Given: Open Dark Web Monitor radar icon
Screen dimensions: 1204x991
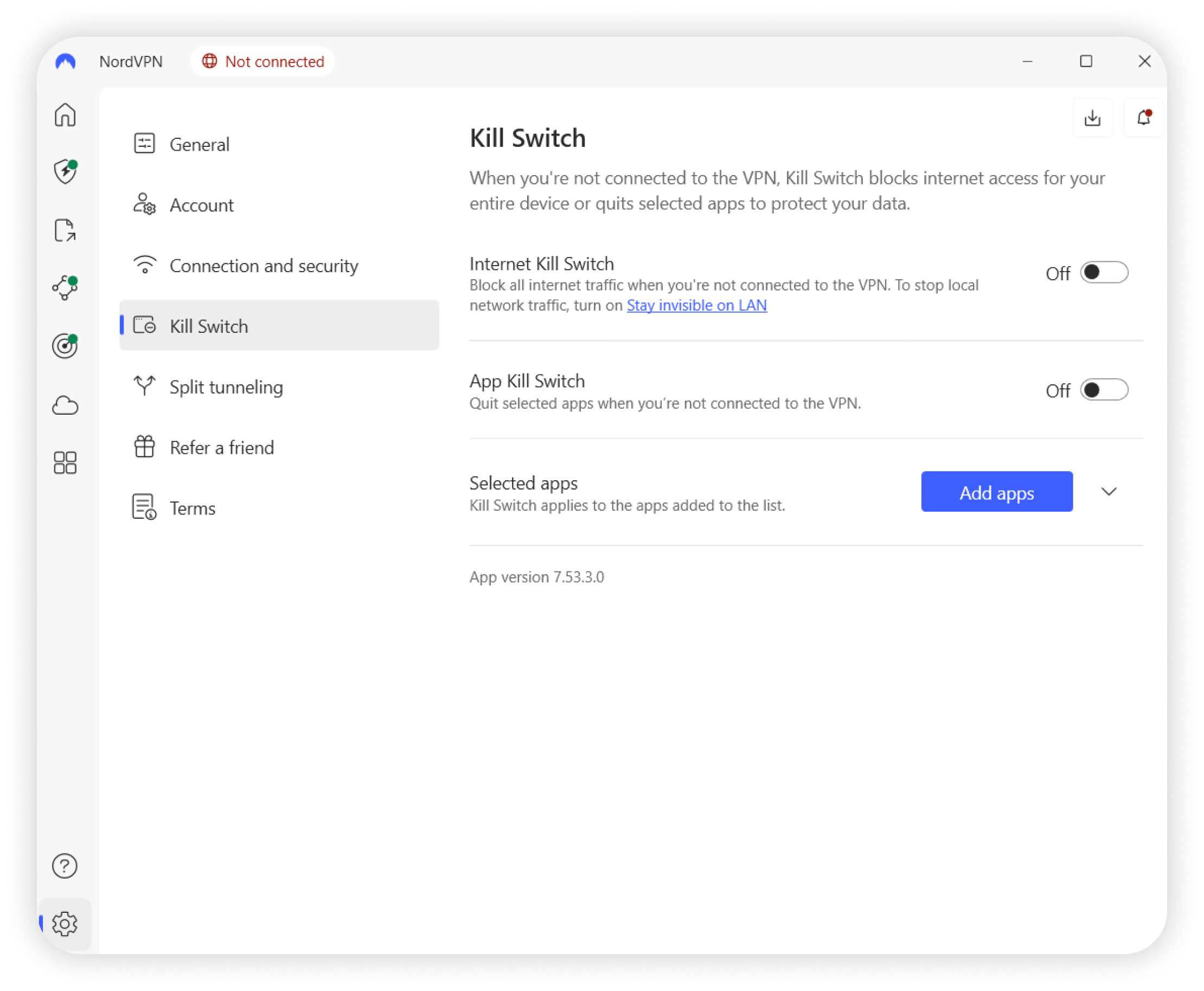Looking at the screenshot, I should click(x=65, y=346).
